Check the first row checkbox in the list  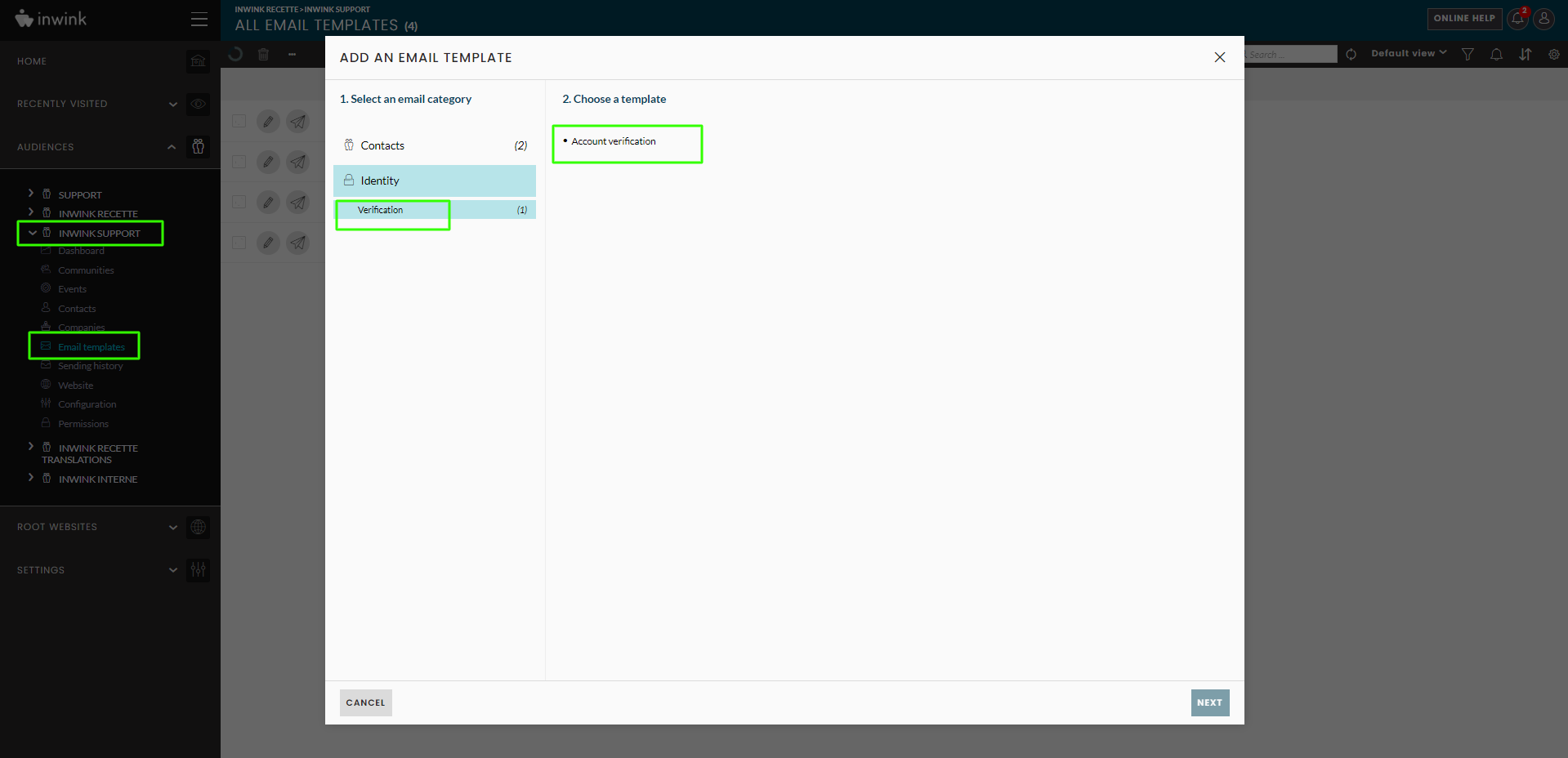pos(239,122)
